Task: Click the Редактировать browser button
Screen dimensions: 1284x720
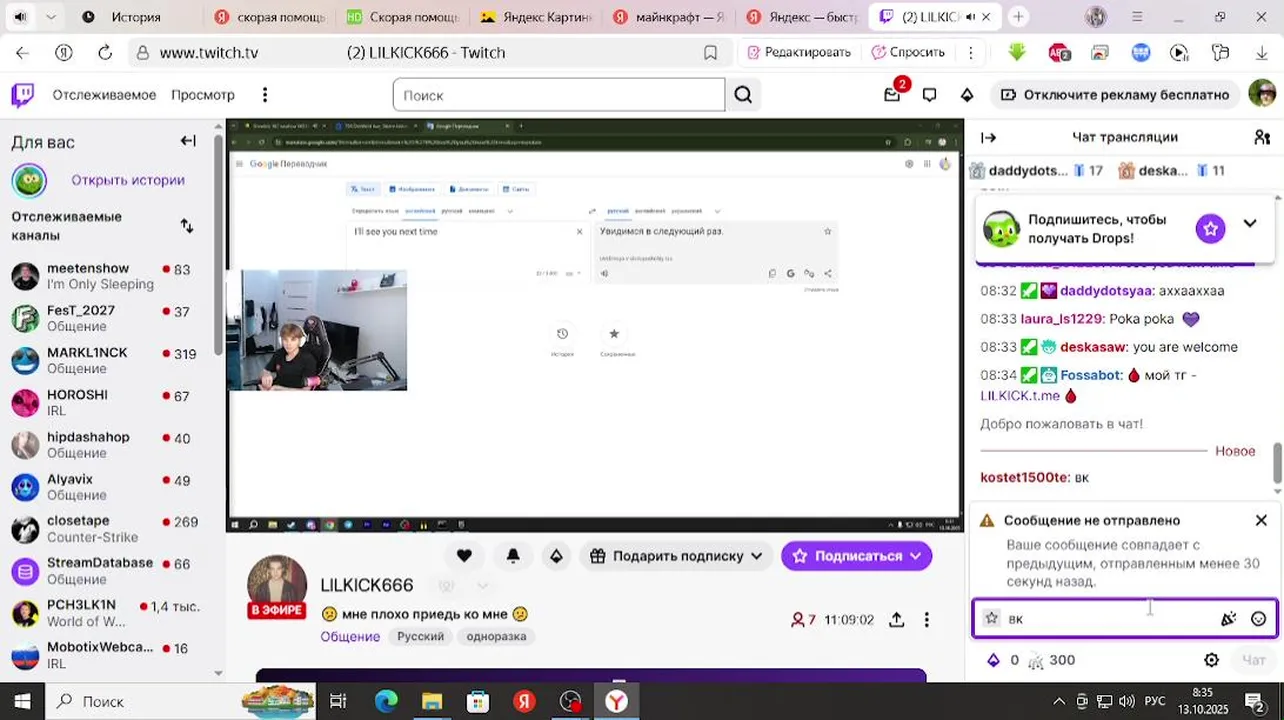Action: (797, 53)
